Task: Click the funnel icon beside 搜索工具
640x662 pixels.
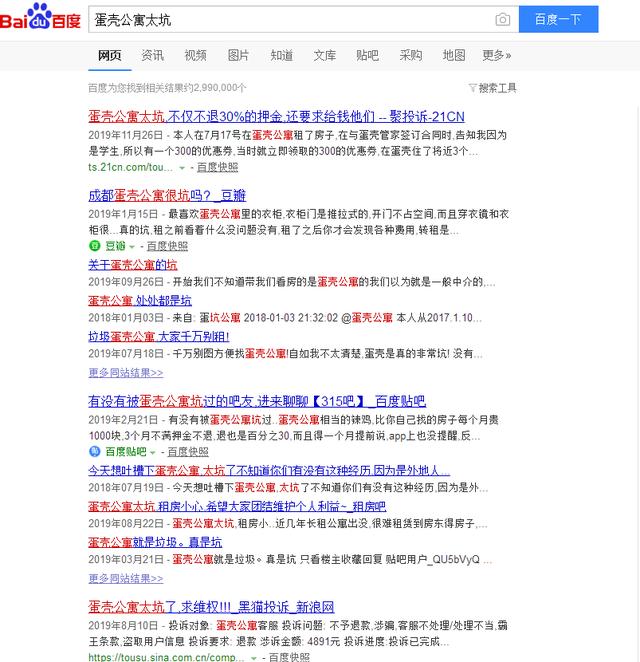Action: [473, 88]
